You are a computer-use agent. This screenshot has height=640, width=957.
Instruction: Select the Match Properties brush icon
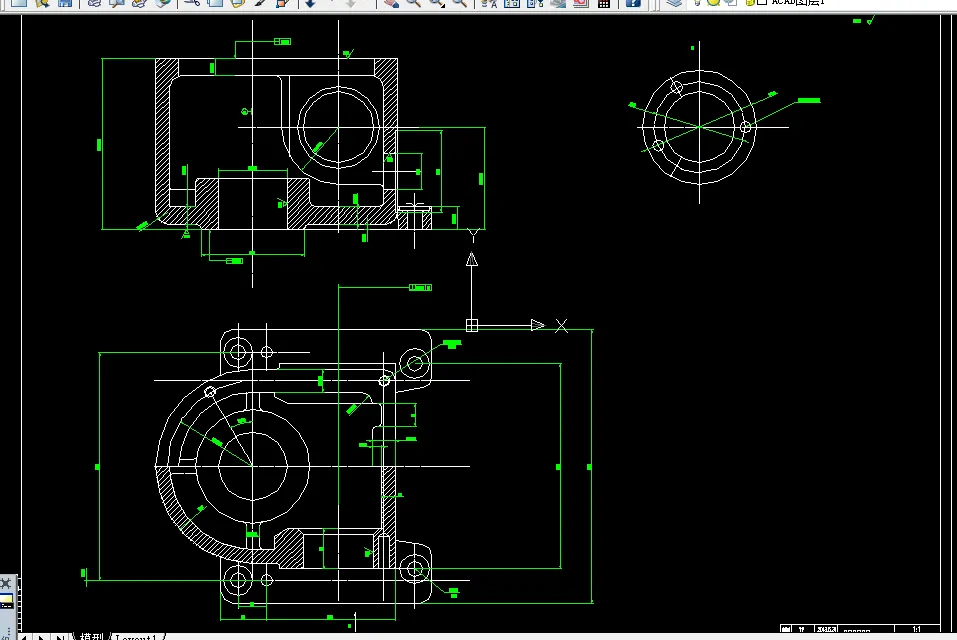(260, 2)
